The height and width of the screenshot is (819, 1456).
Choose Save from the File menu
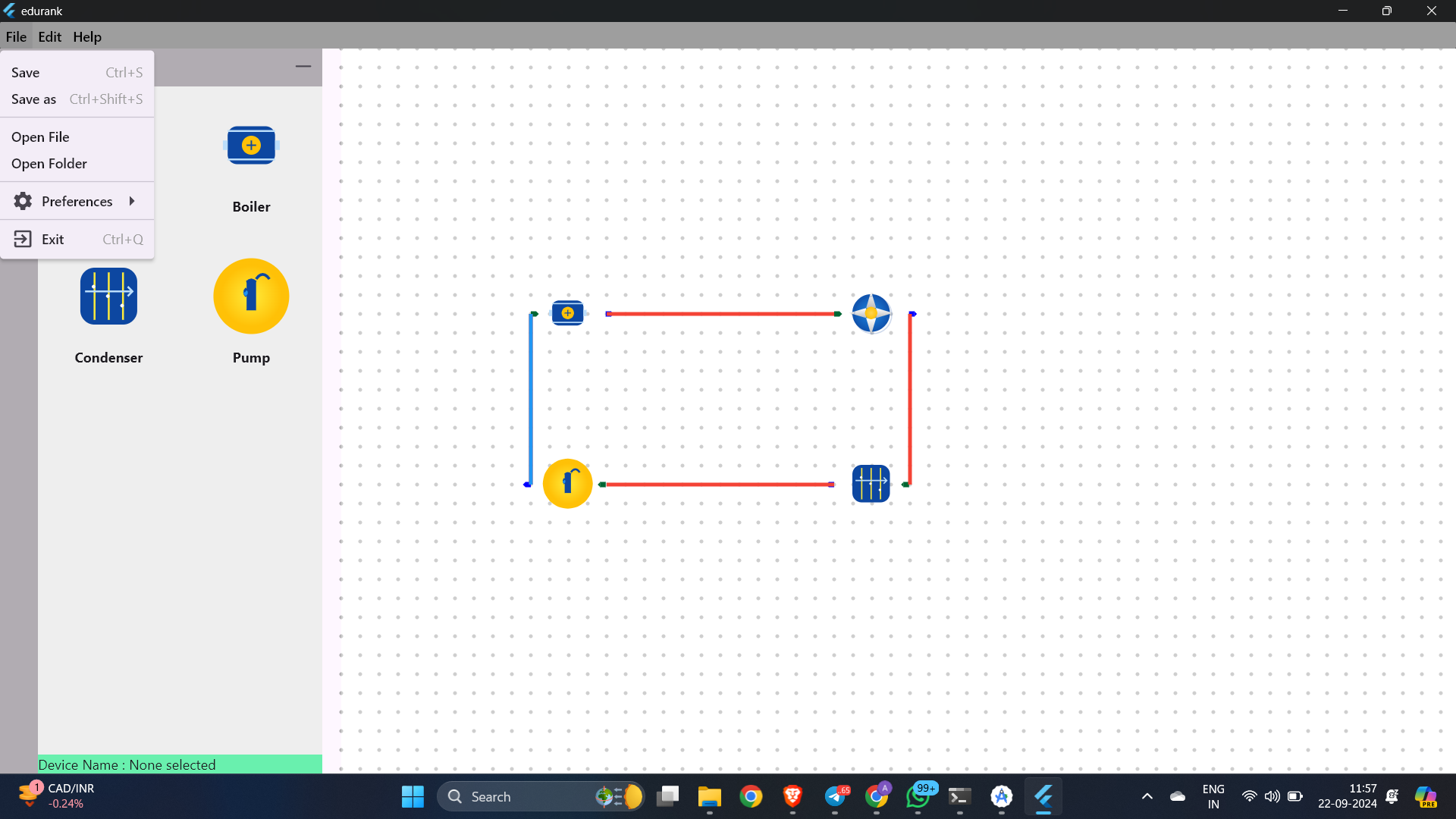77,73
